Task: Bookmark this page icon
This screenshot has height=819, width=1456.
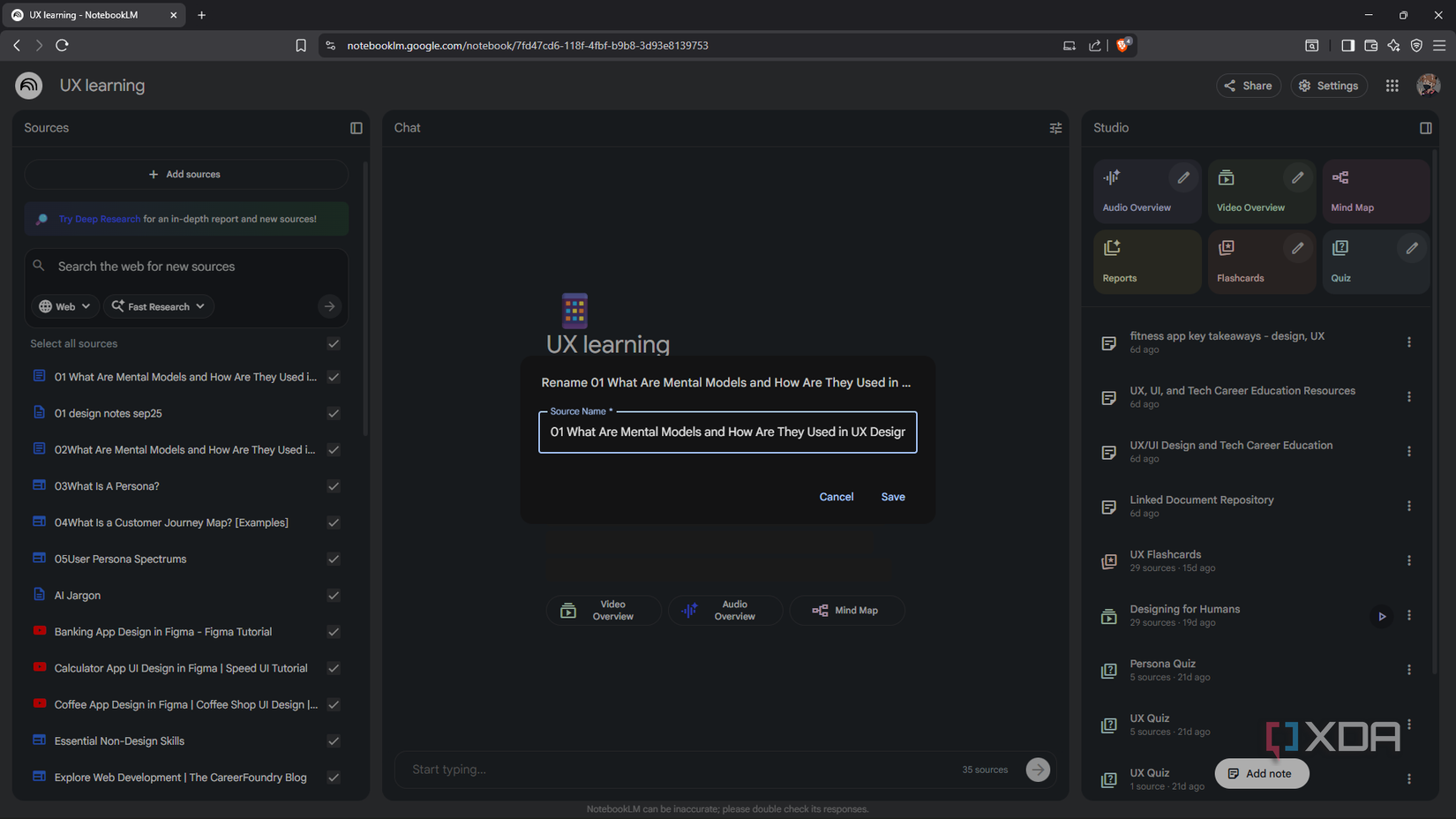Action: point(301,45)
